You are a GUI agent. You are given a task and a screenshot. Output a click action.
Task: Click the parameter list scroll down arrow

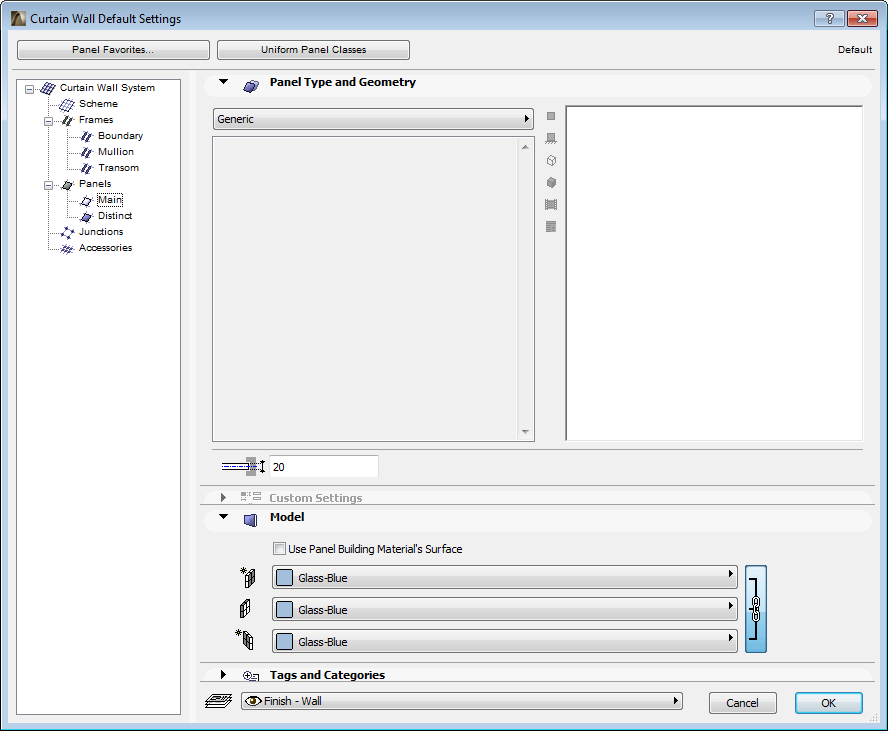click(525, 432)
